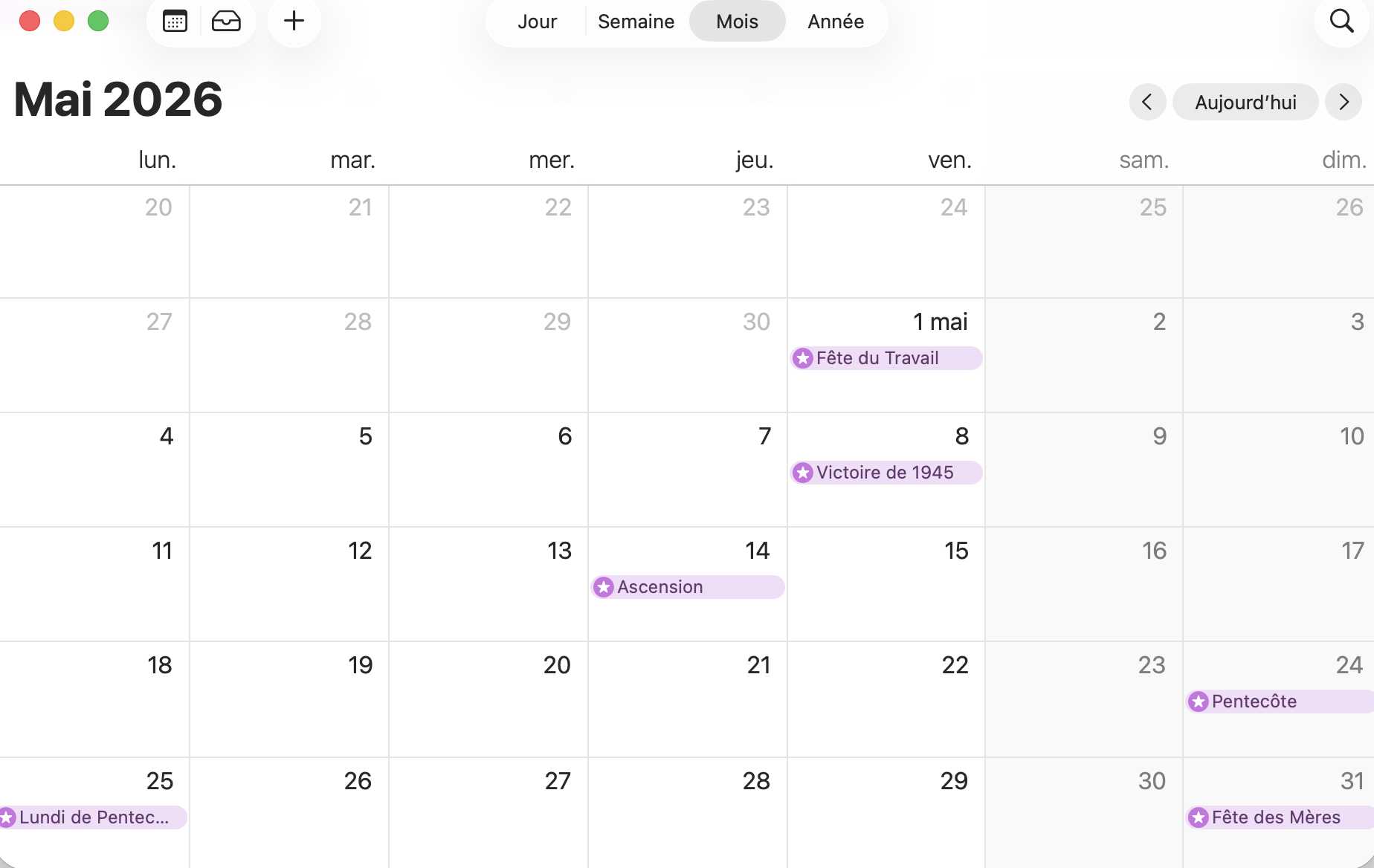Select the Victoire de 1945 event
The height and width of the screenshot is (868, 1374).
coord(885,473)
